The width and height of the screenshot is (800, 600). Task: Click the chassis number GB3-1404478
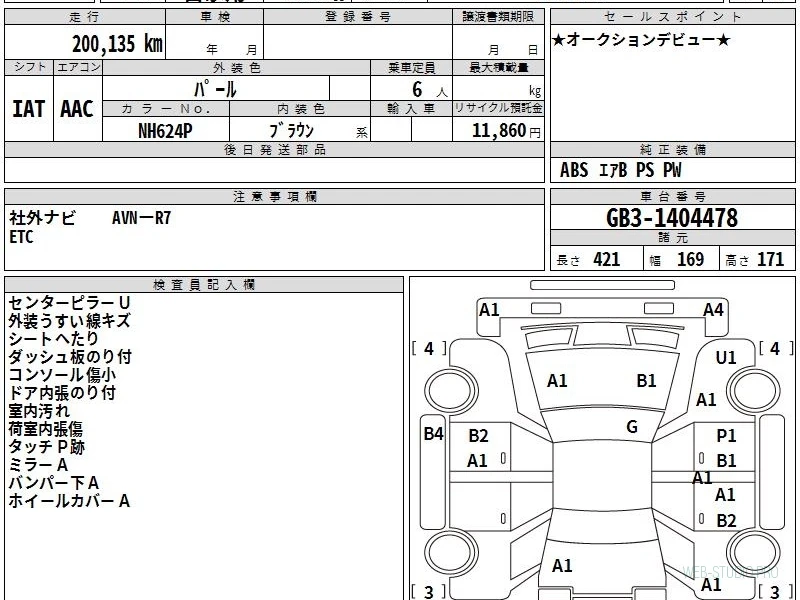(x=672, y=218)
